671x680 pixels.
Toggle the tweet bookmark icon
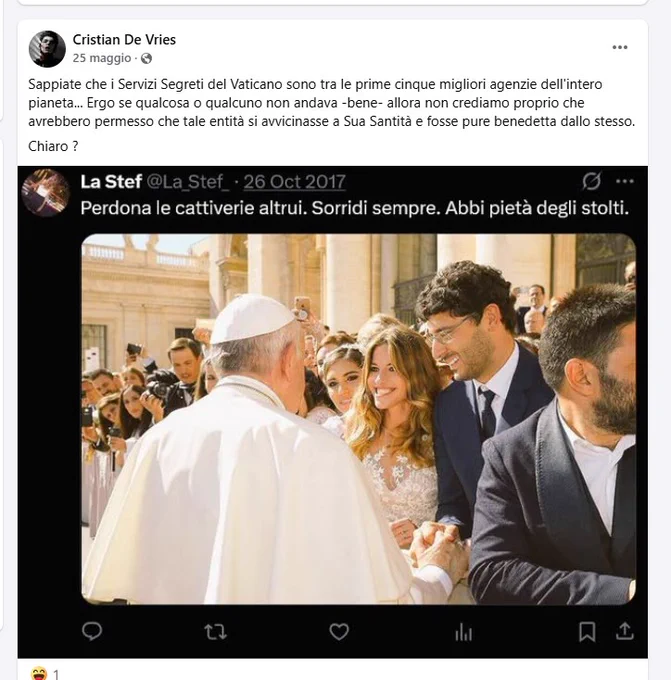587,632
